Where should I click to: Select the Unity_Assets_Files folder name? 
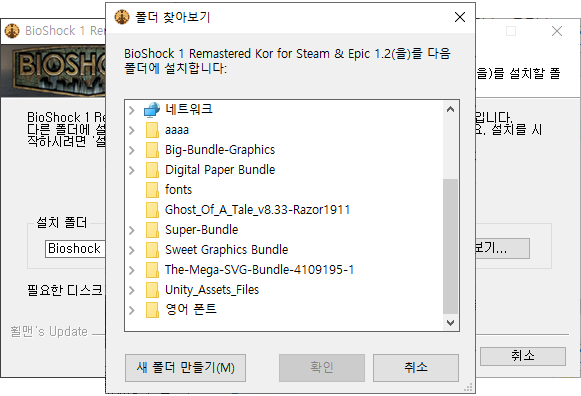click(212, 290)
